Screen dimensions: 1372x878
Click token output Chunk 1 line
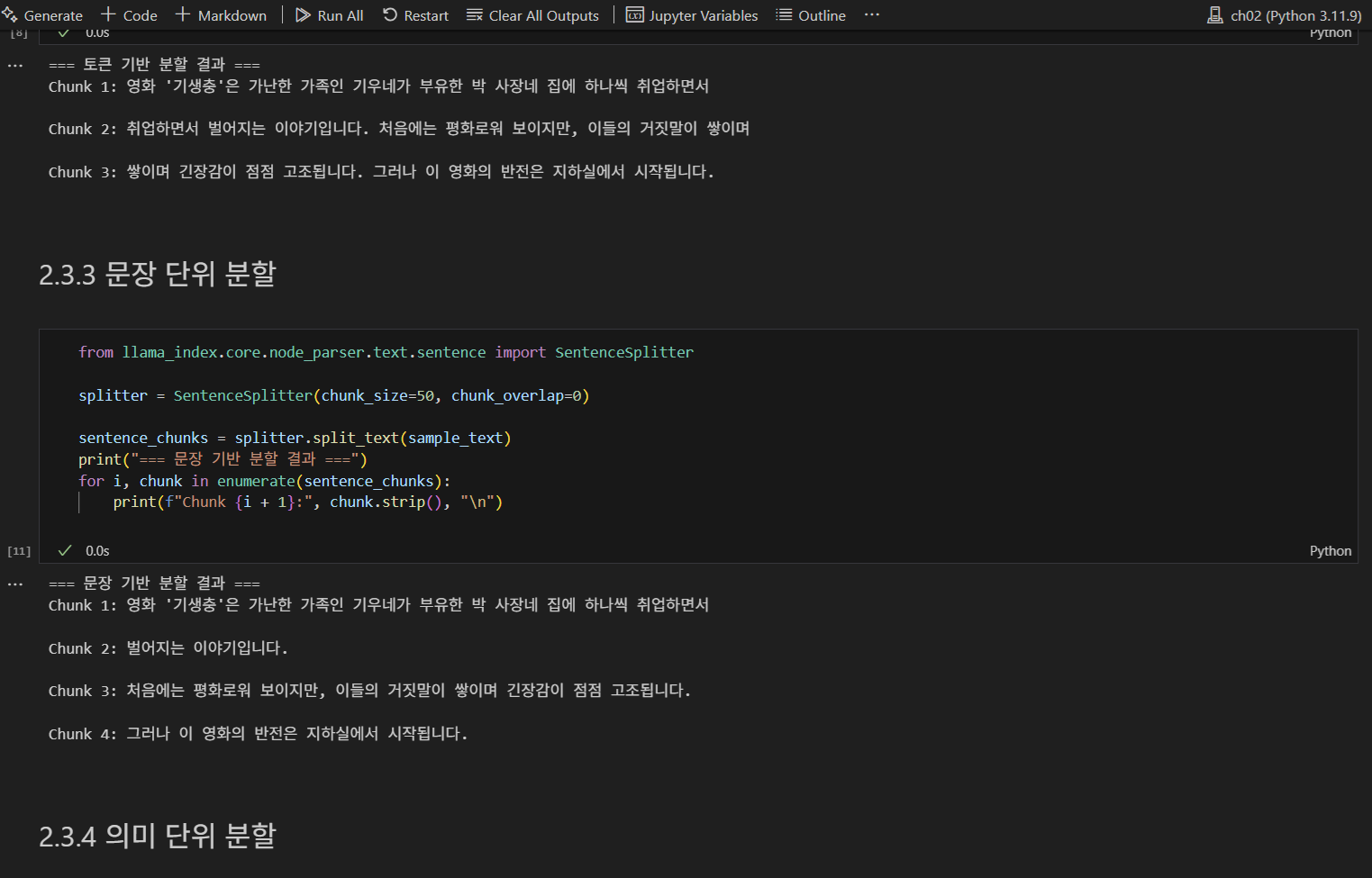coord(379,86)
